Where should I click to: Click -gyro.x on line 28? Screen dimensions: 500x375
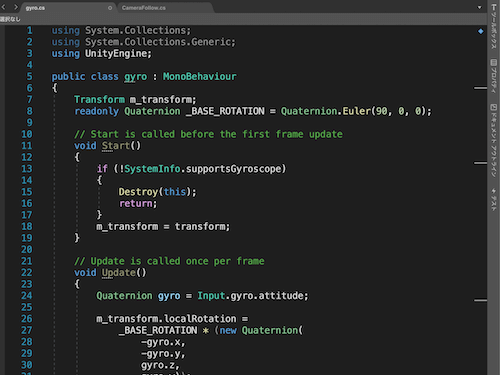[161, 342]
